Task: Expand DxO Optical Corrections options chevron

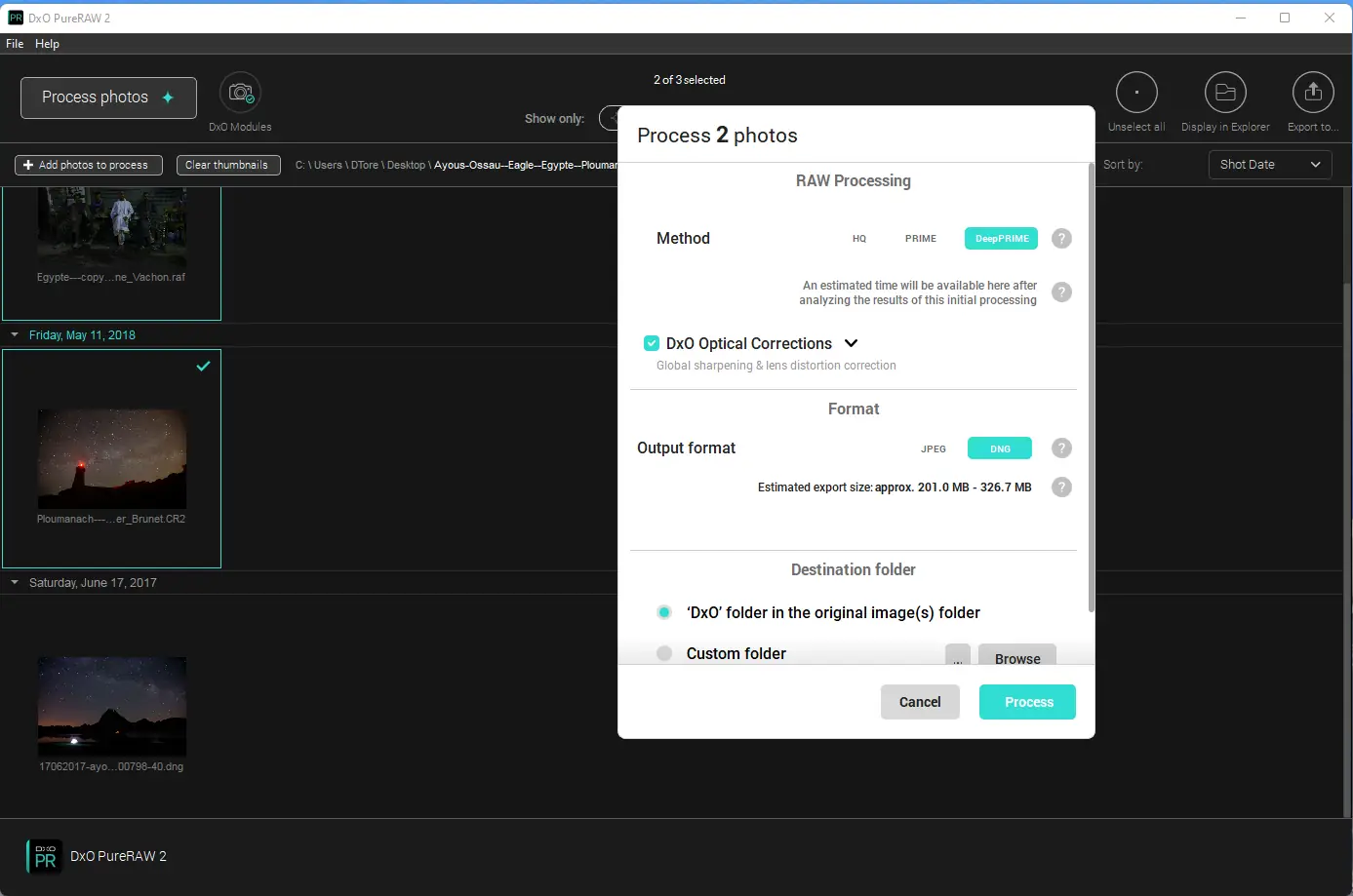Action: coord(851,343)
